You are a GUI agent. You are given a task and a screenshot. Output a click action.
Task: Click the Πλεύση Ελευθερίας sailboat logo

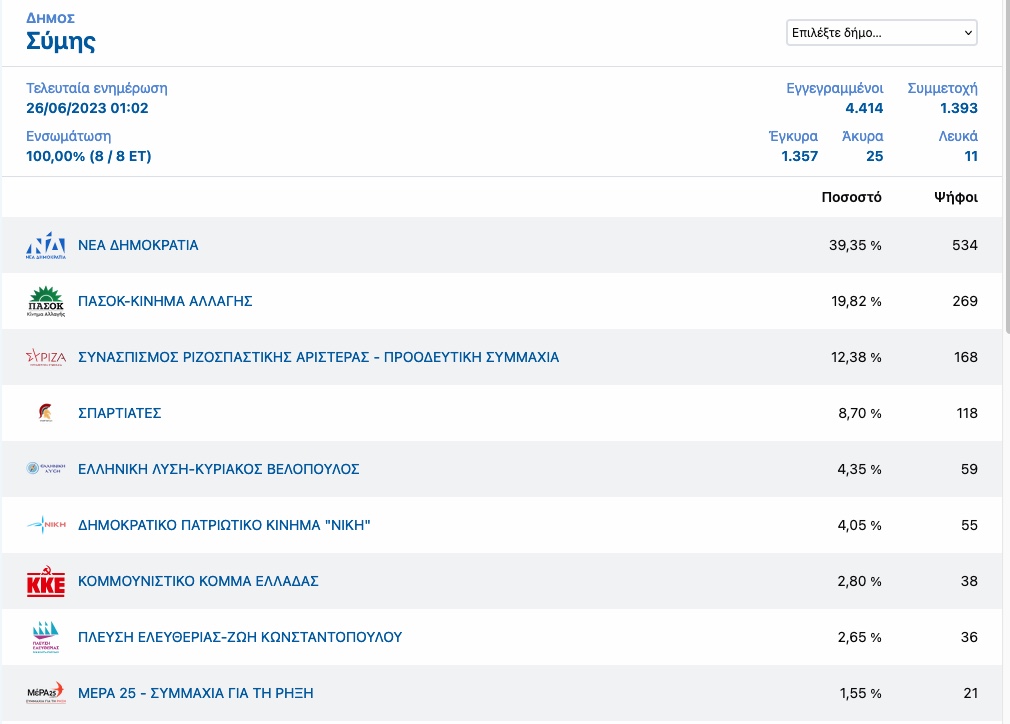tap(46, 637)
